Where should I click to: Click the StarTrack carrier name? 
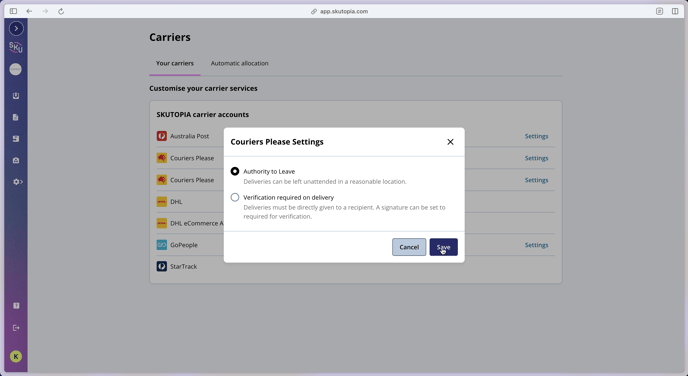[x=183, y=266]
